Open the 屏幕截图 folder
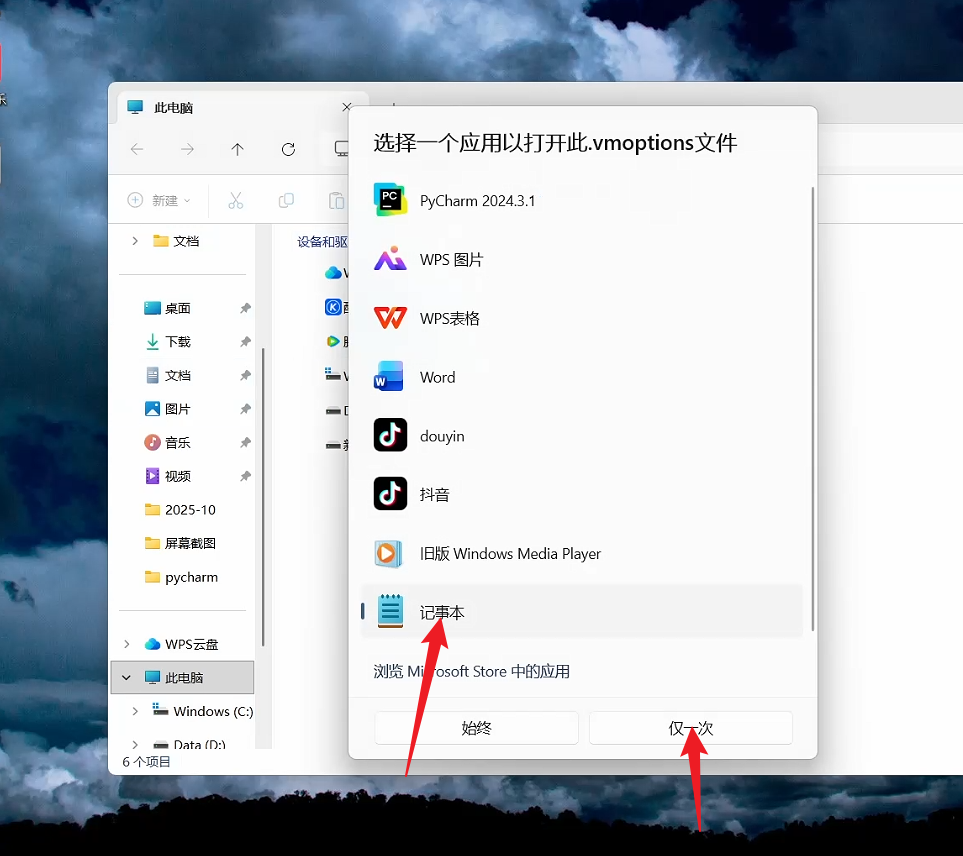The height and width of the screenshot is (856, 963). pyautogui.click(x=180, y=543)
